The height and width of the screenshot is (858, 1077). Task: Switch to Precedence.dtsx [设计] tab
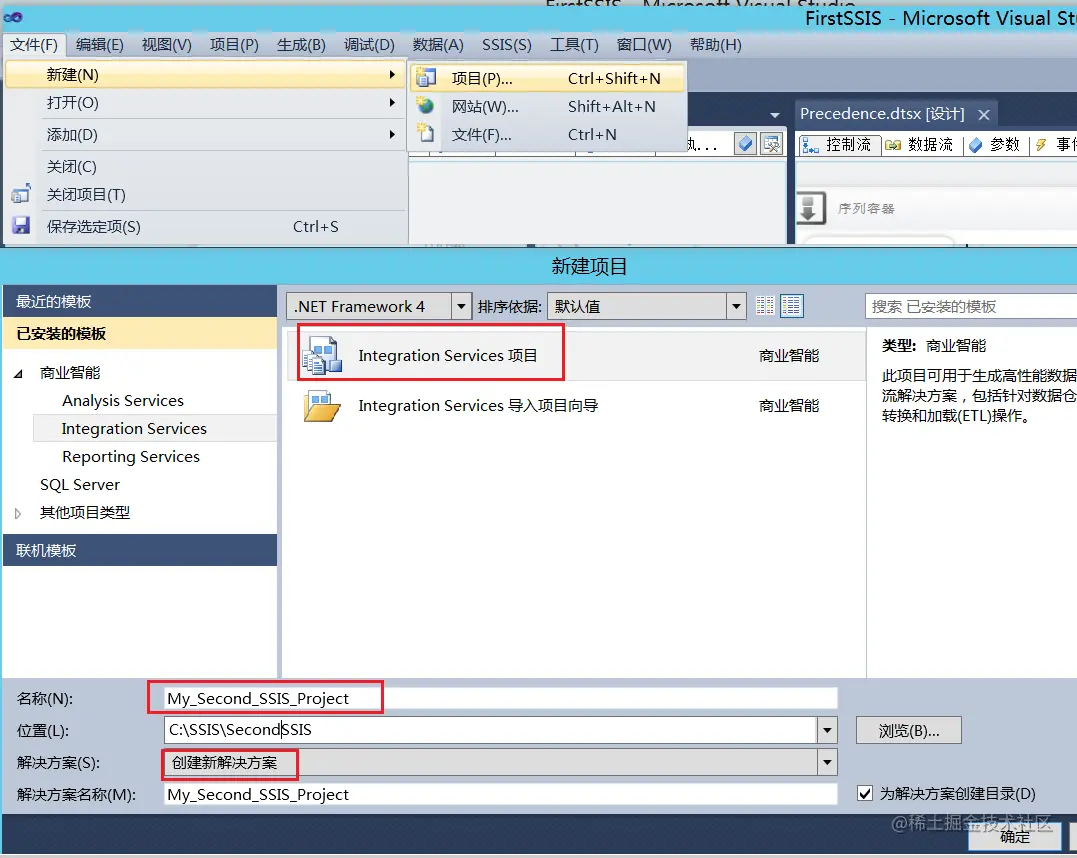(x=882, y=114)
